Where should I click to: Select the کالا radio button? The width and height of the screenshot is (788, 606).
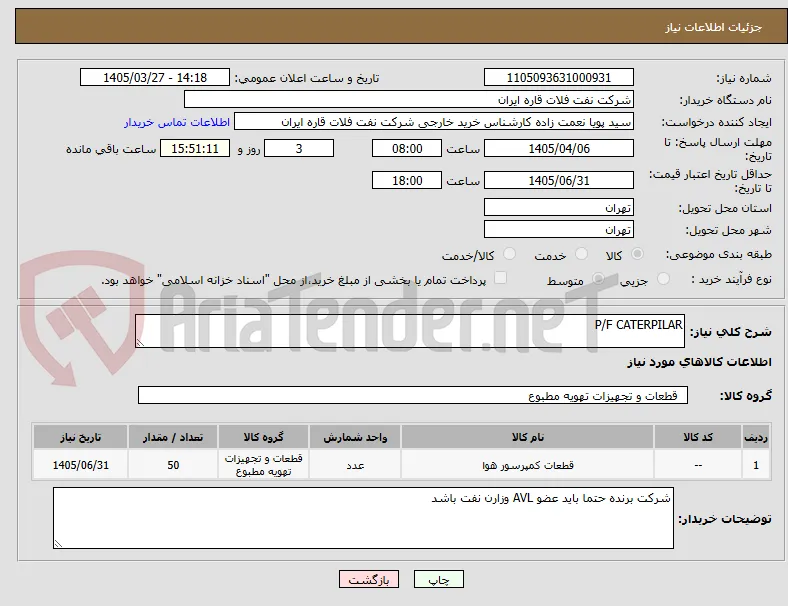pyautogui.click(x=637, y=254)
